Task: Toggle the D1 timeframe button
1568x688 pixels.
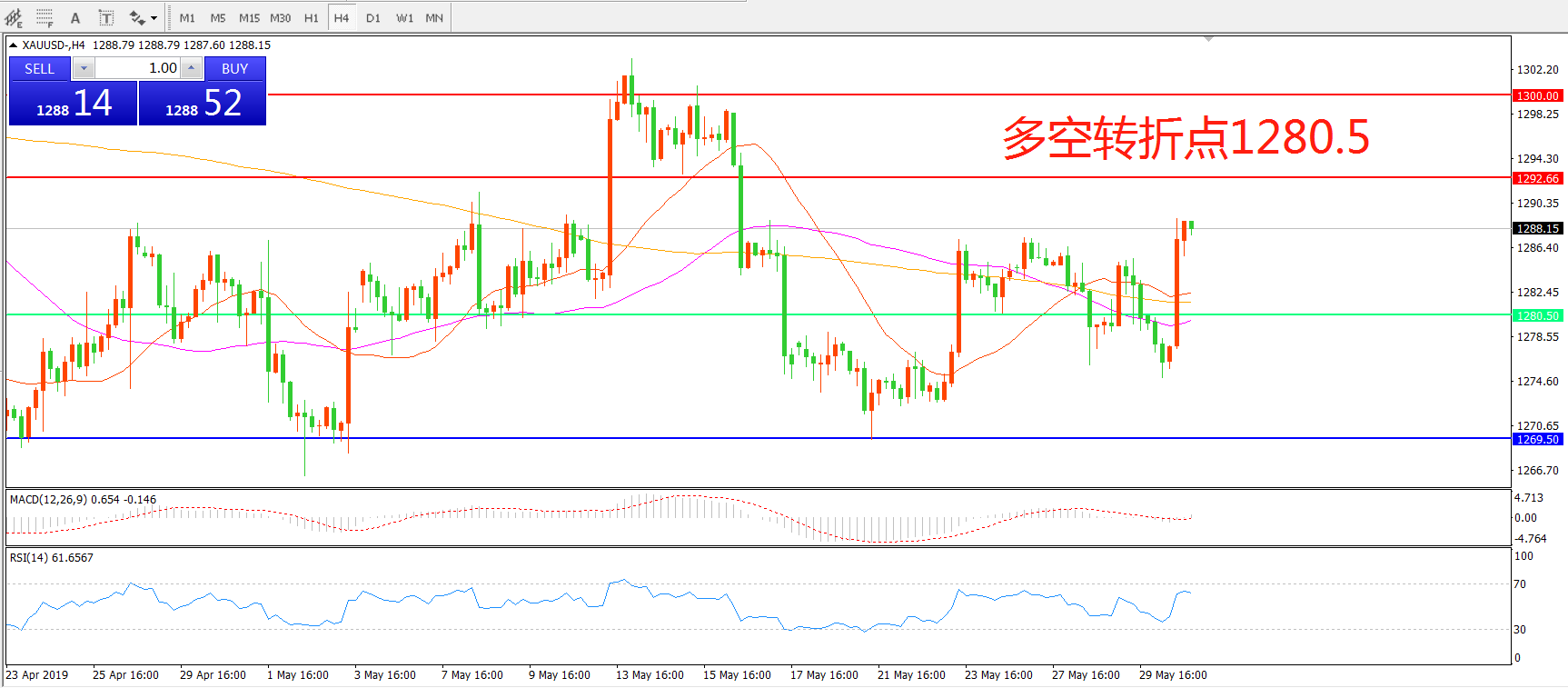Action: [x=373, y=18]
